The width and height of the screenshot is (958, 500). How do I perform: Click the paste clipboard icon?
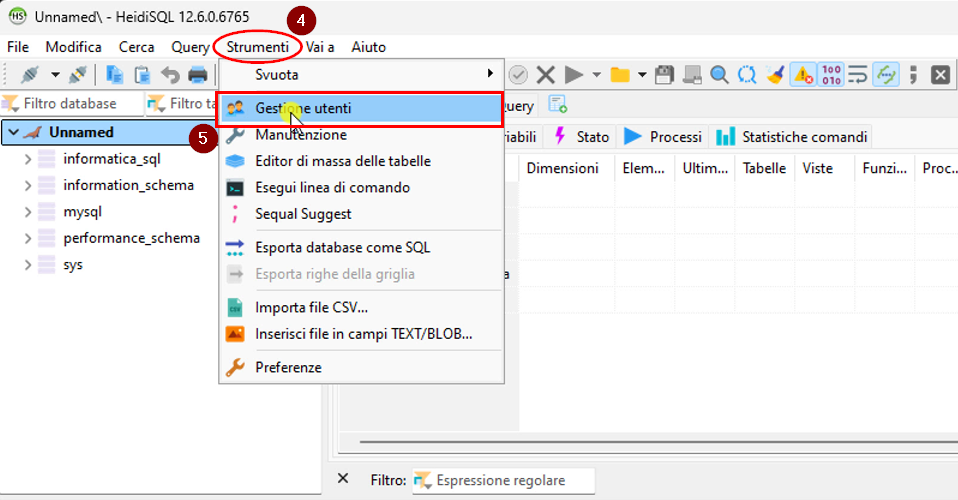142,75
